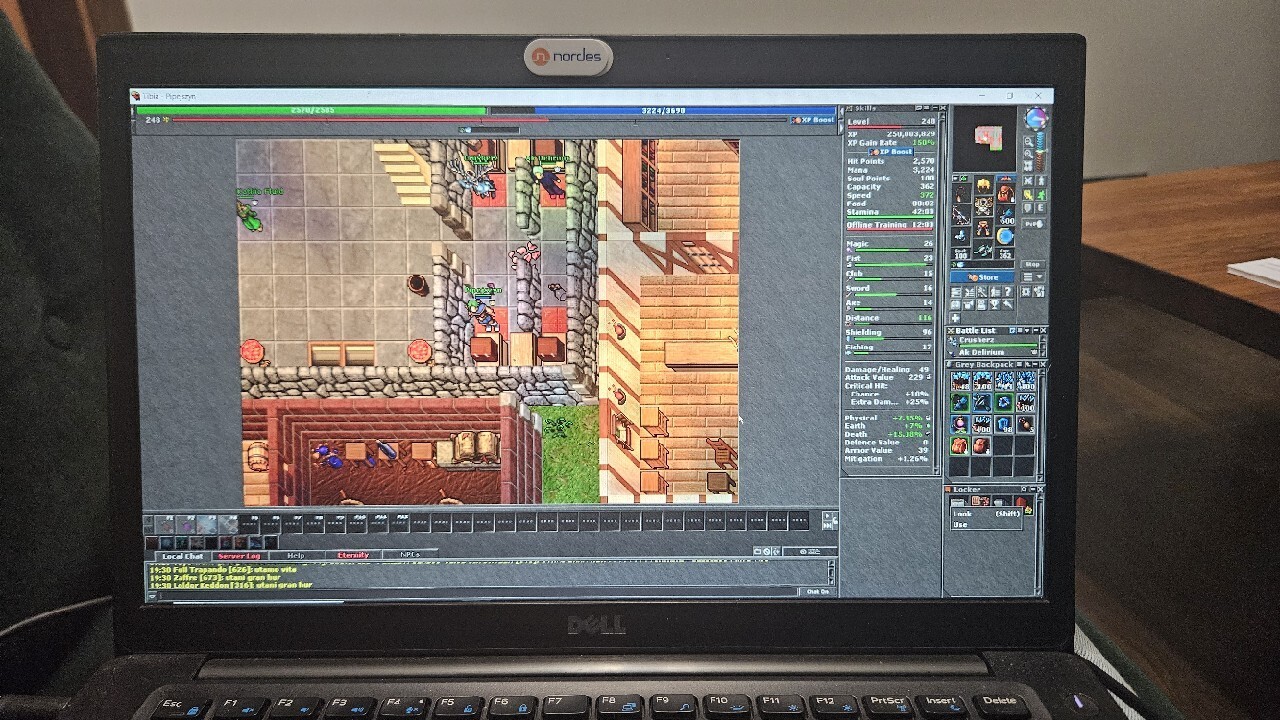Click the Offline Training row in Skills
This screenshot has height=720, width=1280.
(891, 226)
